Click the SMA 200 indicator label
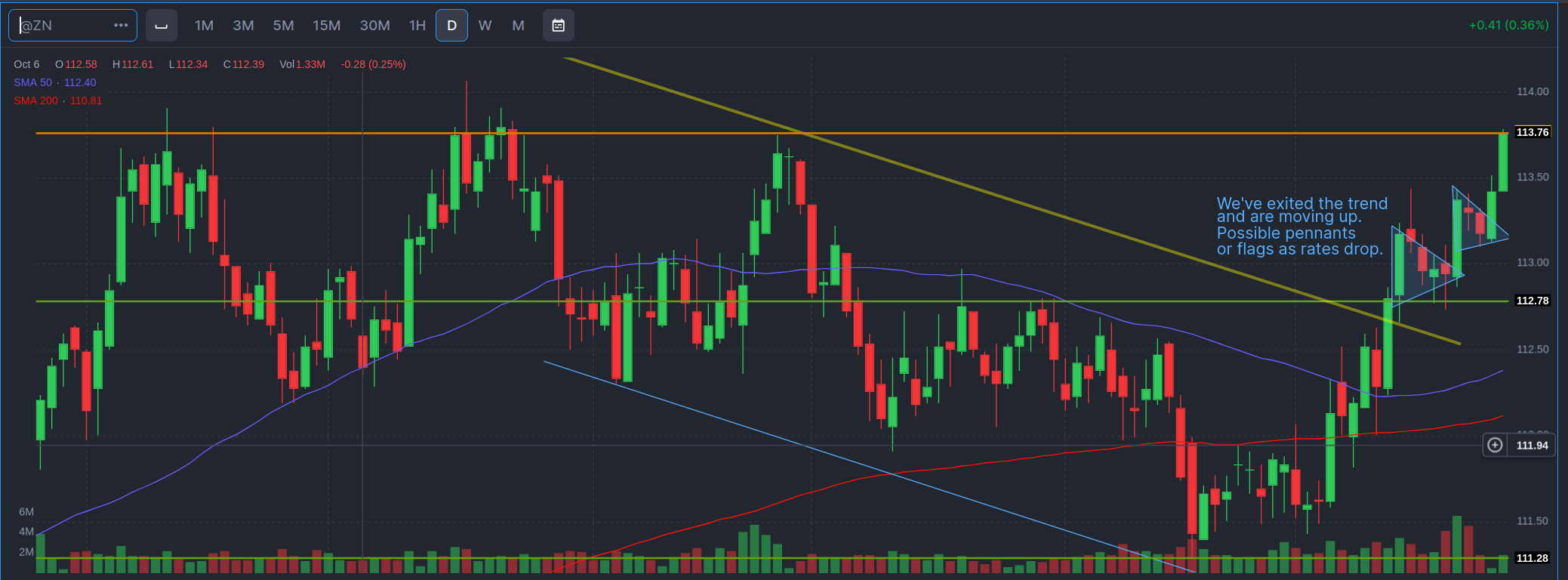 point(35,100)
